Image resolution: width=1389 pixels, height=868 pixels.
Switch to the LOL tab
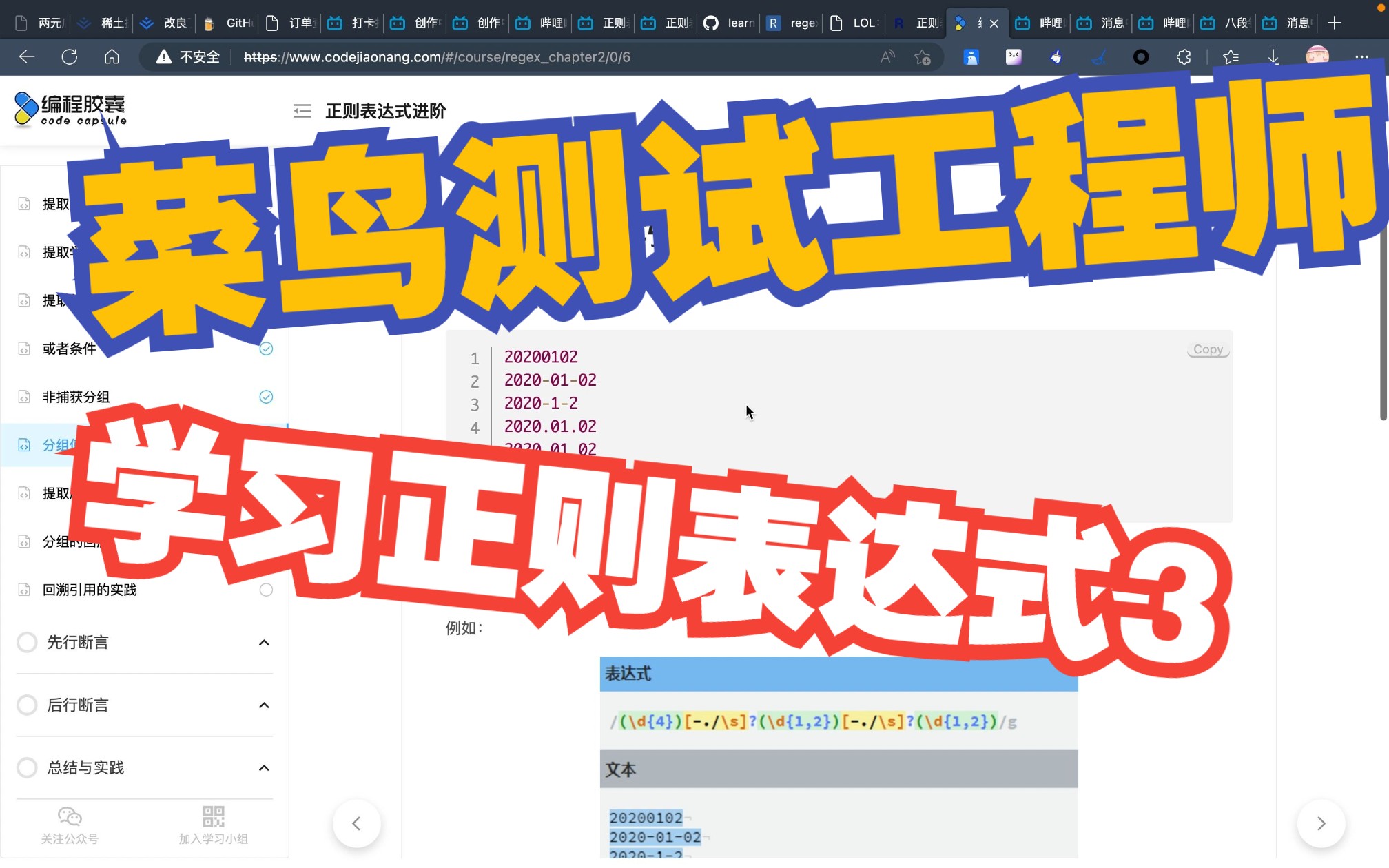click(x=853, y=23)
